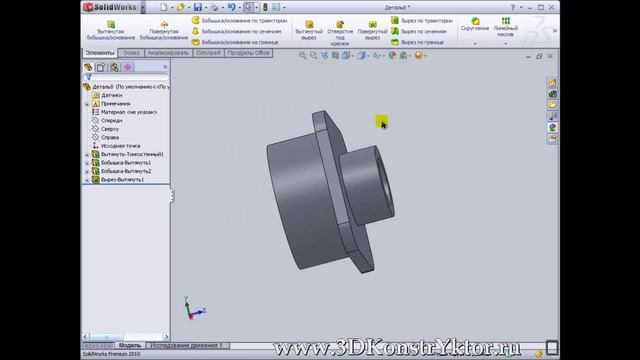Undo the last action with the blue arrow
The height and width of the screenshot is (360, 640).
231,7
